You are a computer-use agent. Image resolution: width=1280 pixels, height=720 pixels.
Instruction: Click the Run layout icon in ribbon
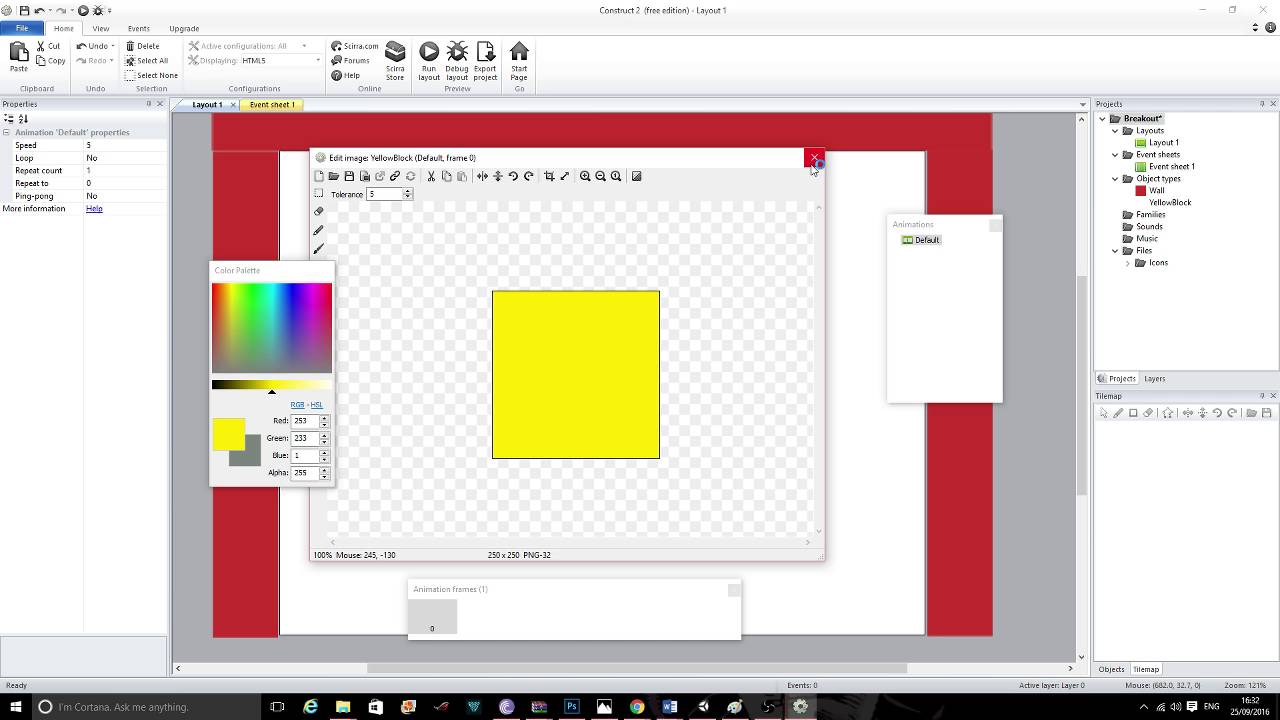point(429,52)
